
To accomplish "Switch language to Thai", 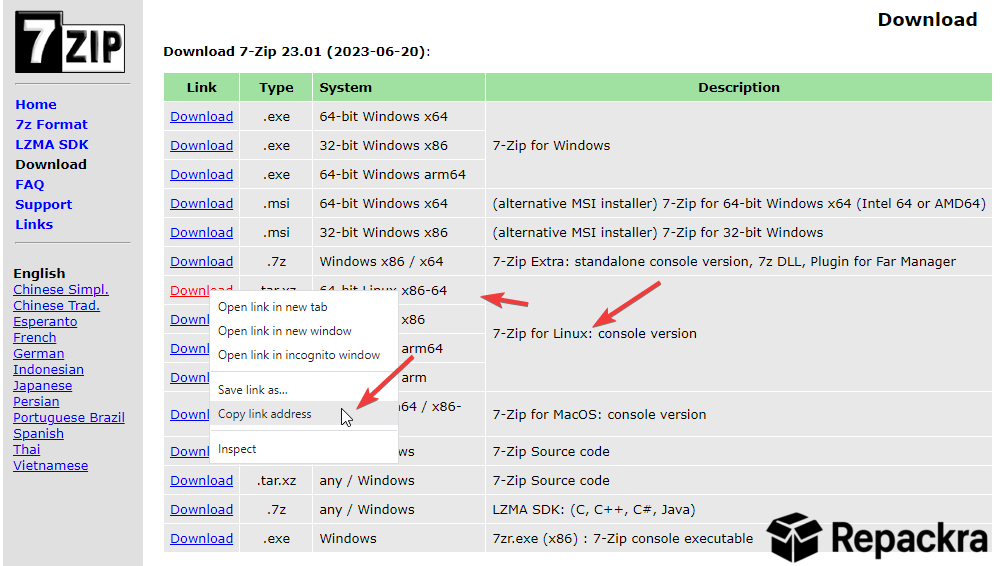I will click(x=26, y=449).
